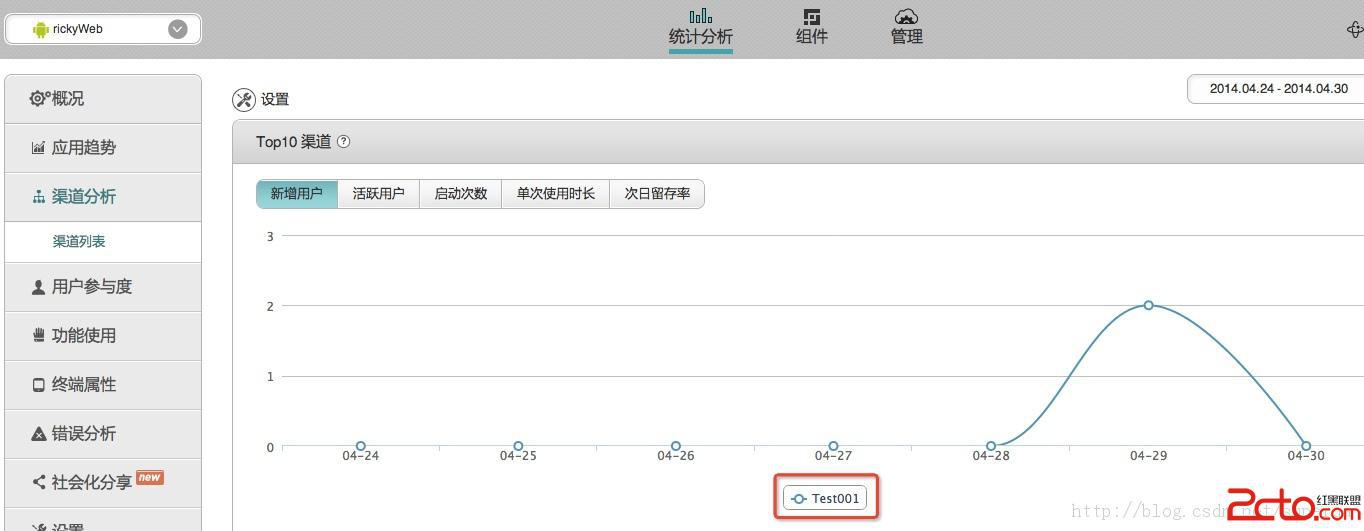Open the 设置 link next to the wrench
The image size is (1364, 531).
point(275,99)
